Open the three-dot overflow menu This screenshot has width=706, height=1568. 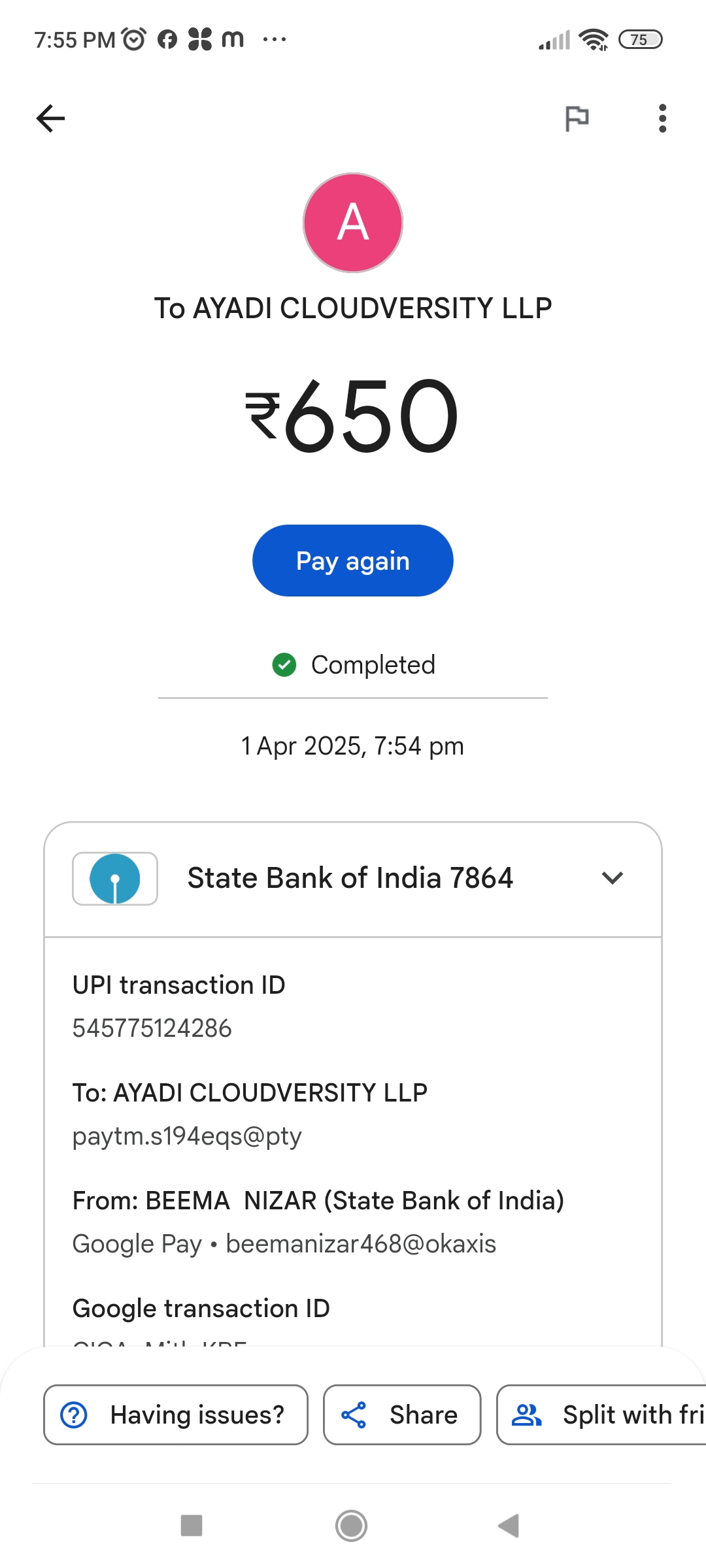click(x=662, y=118)
